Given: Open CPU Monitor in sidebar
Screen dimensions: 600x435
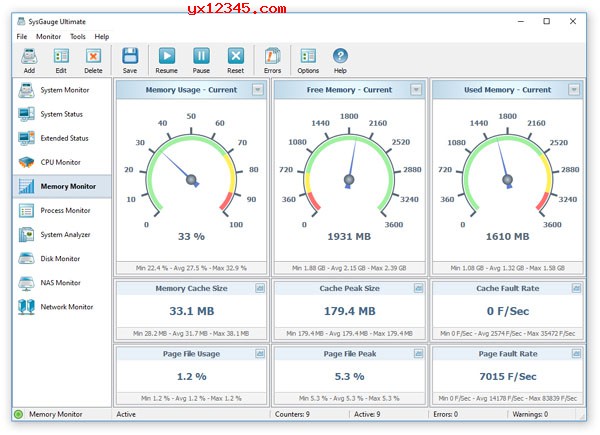Looking at the screenshot, I should (x=62, y=162).
